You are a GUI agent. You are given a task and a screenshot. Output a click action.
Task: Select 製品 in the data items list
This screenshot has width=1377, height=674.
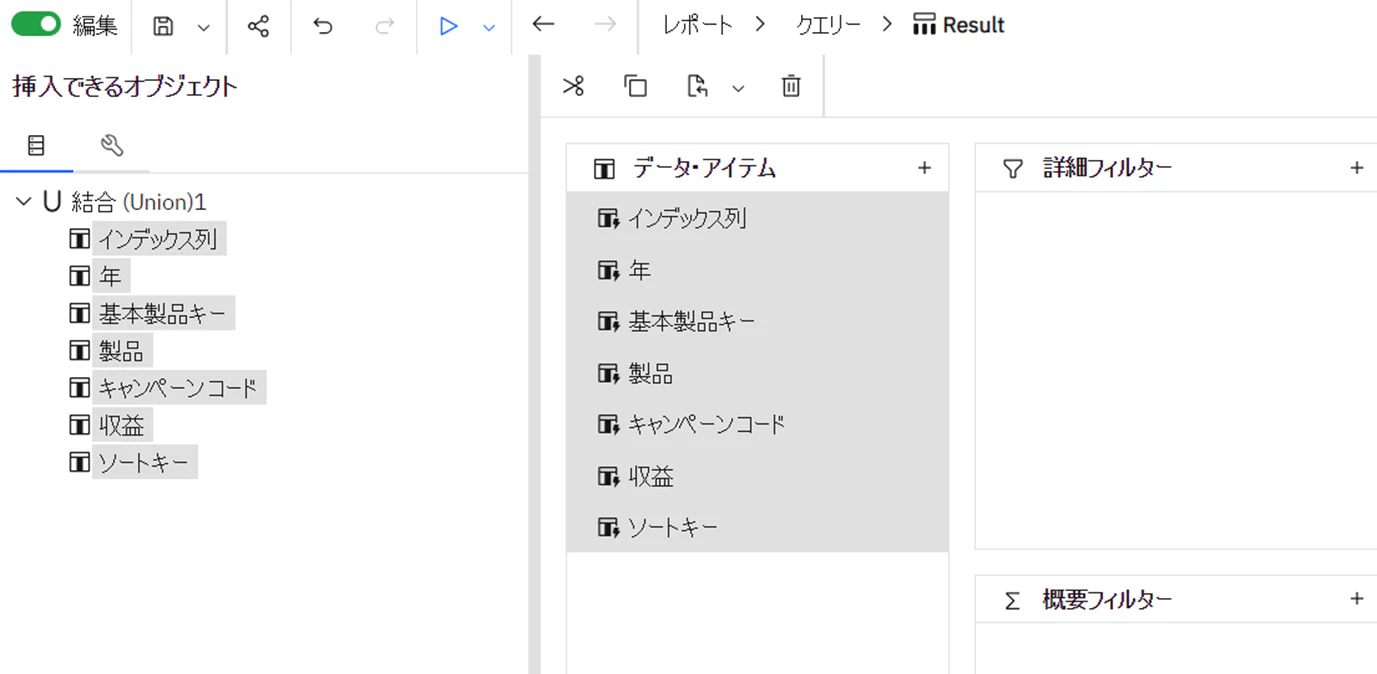(757, 373)
